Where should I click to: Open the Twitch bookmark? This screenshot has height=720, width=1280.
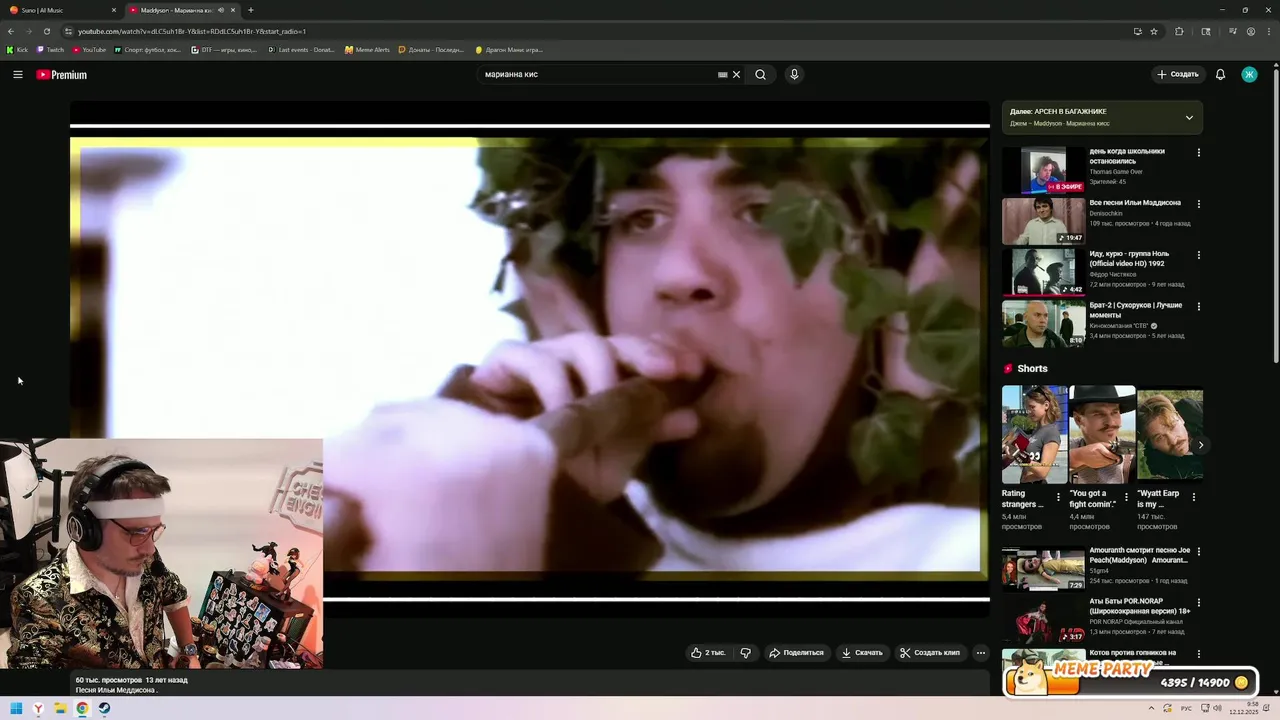pos(50,49)
